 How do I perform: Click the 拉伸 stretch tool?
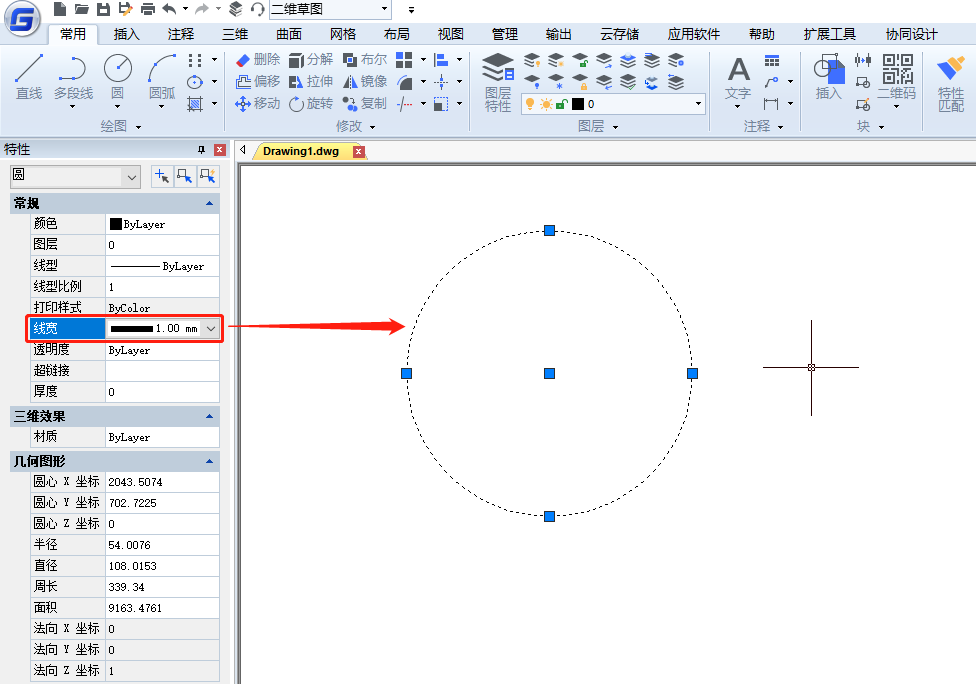click(x=311, y=82)
